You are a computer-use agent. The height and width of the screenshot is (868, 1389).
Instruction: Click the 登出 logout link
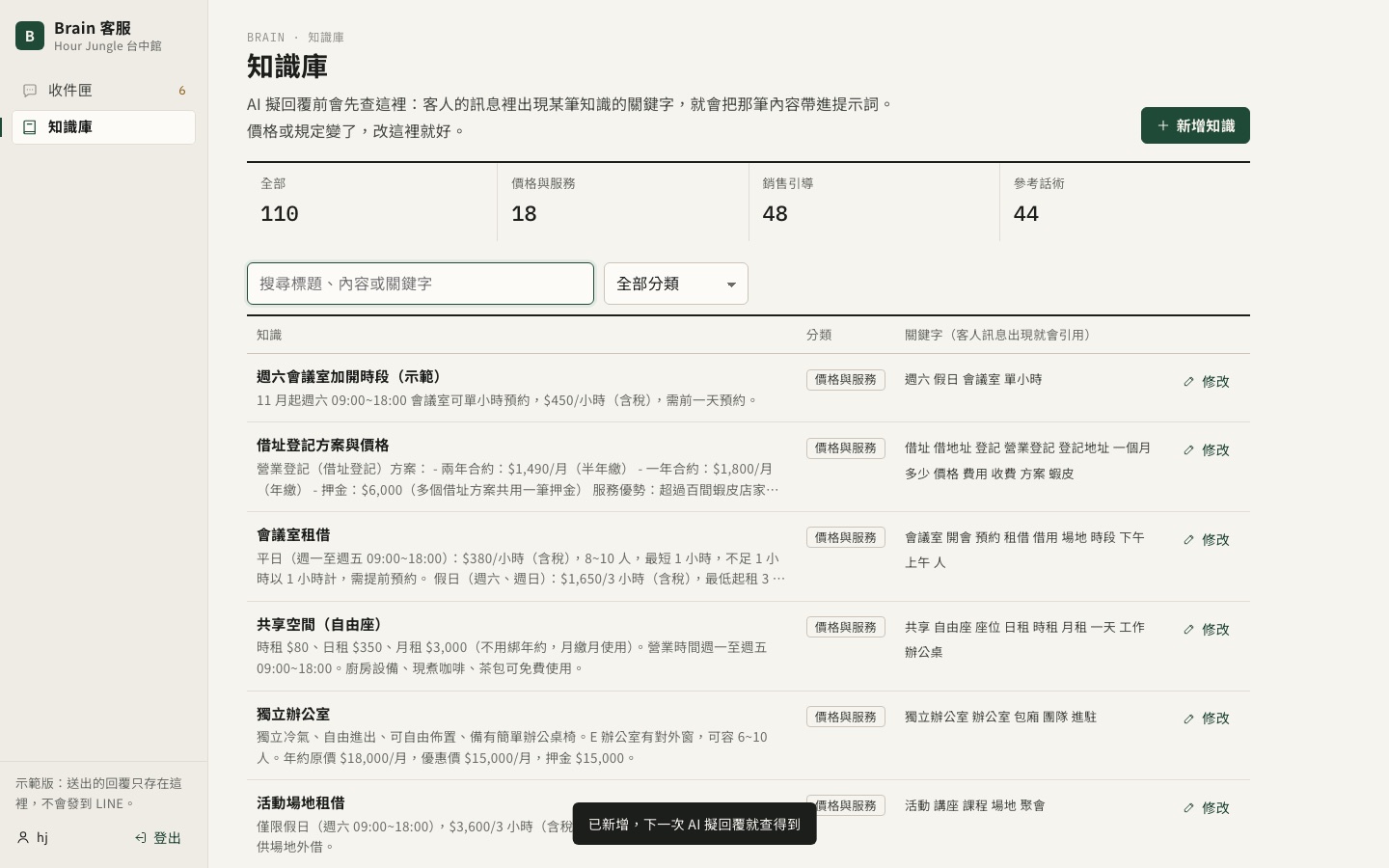[x=158, y=838]
